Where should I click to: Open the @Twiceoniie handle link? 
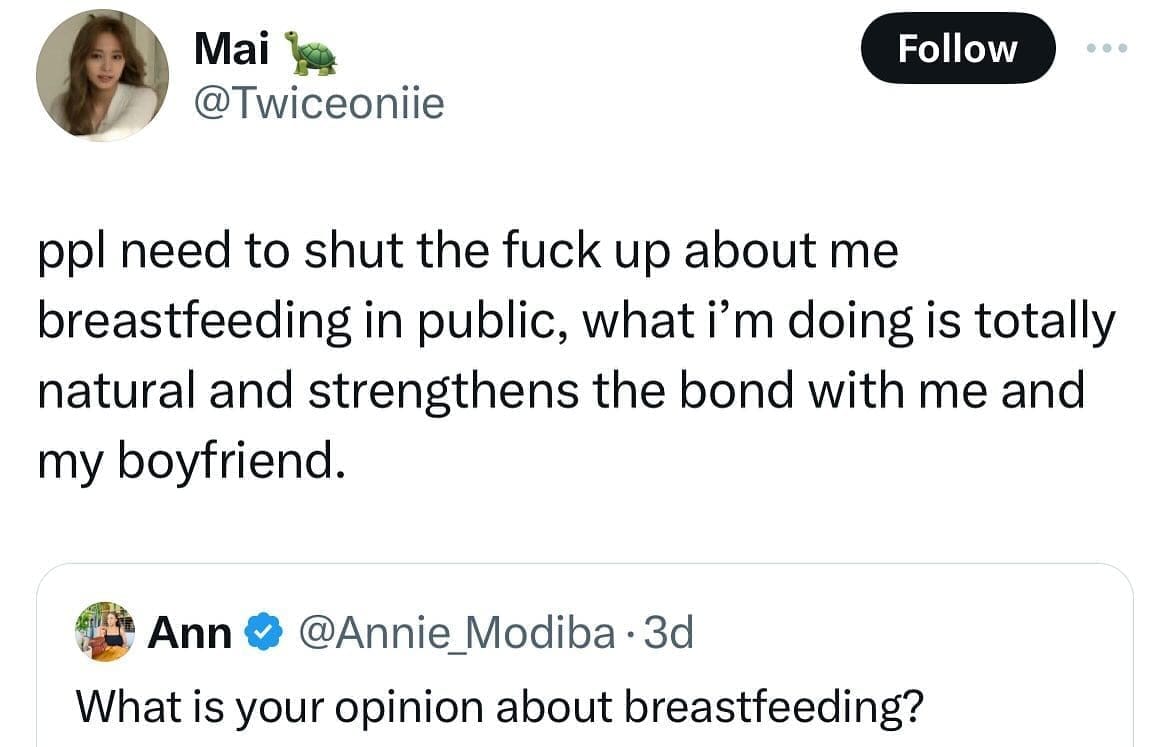(318, 102)
